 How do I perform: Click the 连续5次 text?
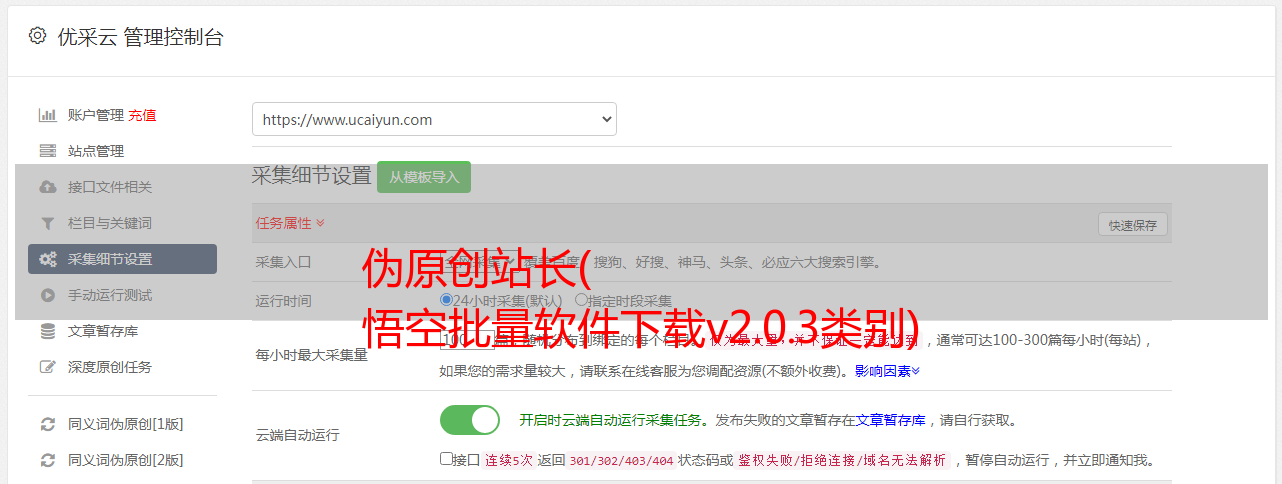coord(509,461)
